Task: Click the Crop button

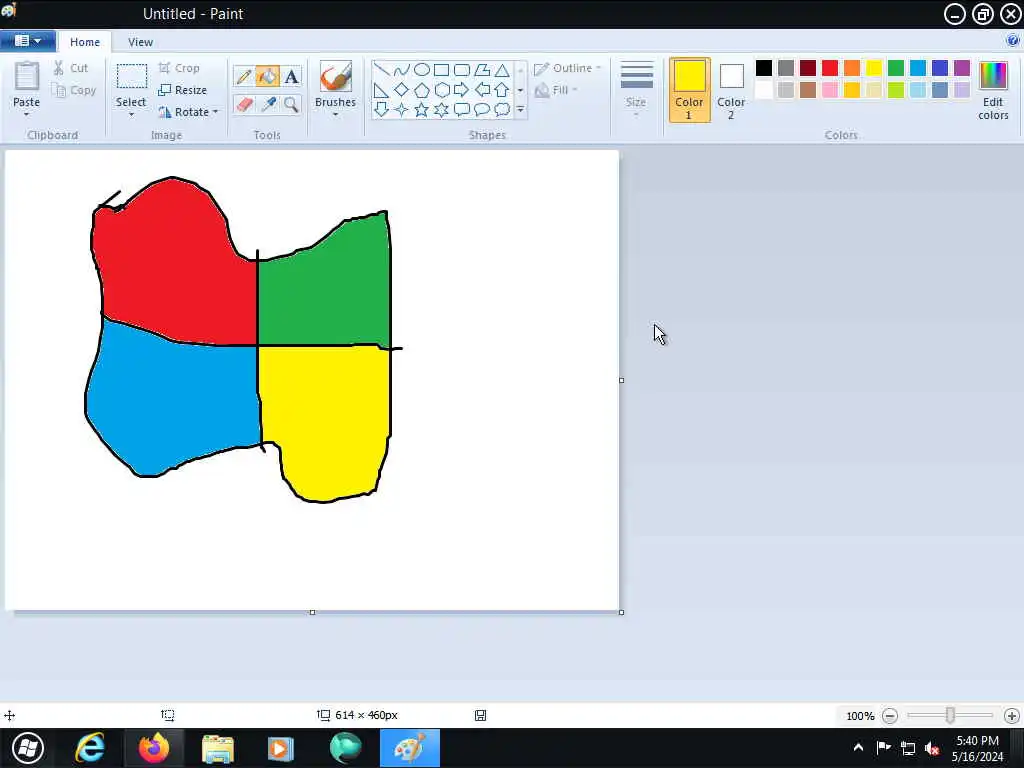Action: click(x=179, y=68)
